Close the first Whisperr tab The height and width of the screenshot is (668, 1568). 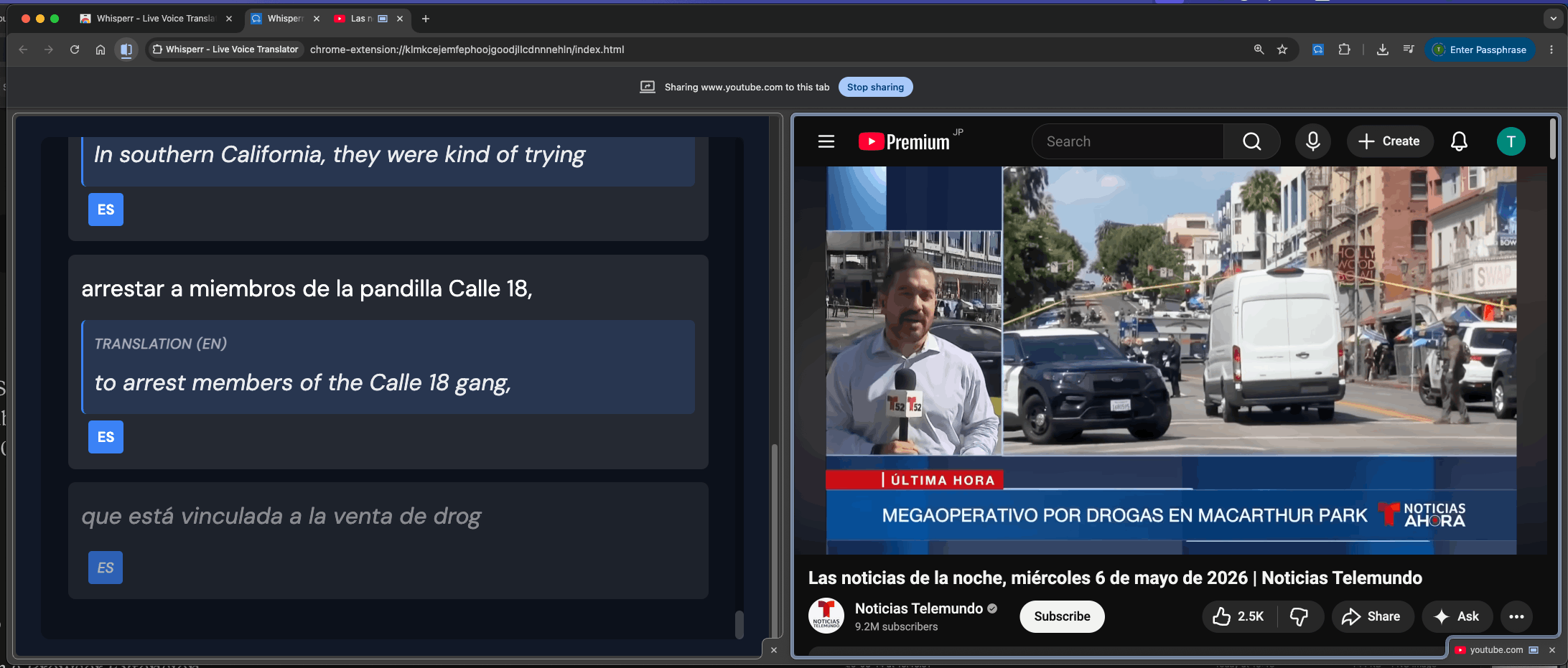click(229, 19)
